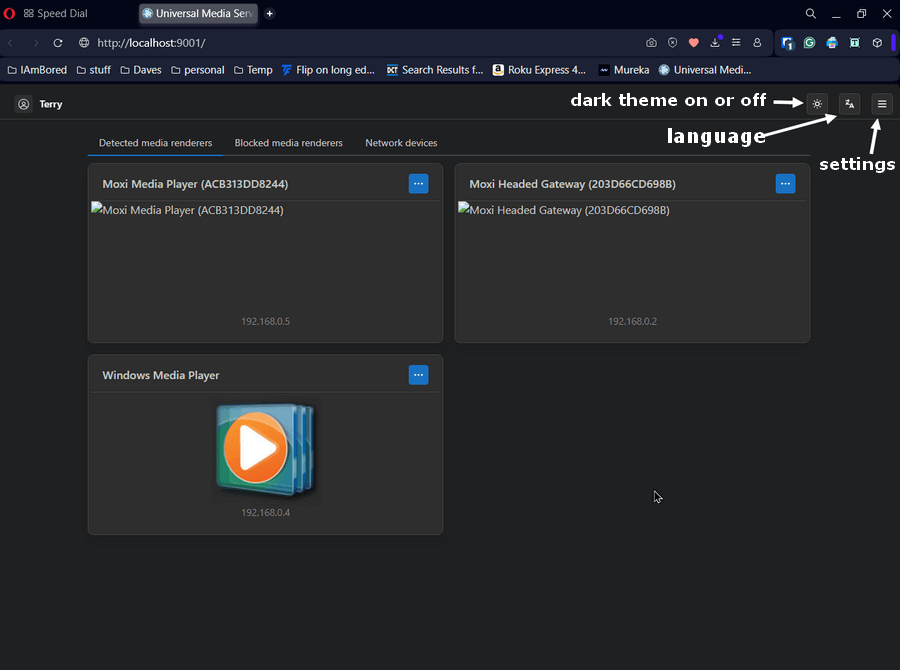Switch to Network devices tab
Screen dimensions: 900x670
point(401,143)
